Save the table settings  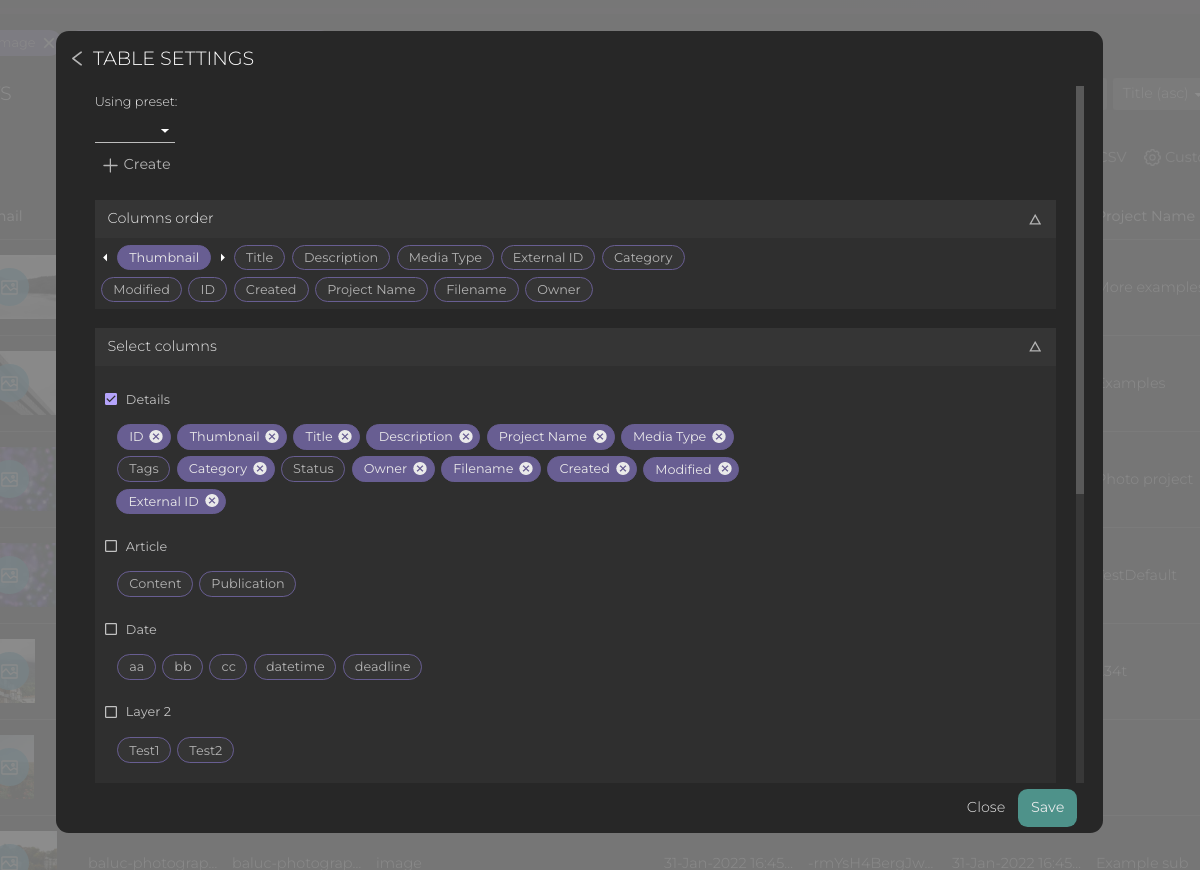tap(1047, 808)
